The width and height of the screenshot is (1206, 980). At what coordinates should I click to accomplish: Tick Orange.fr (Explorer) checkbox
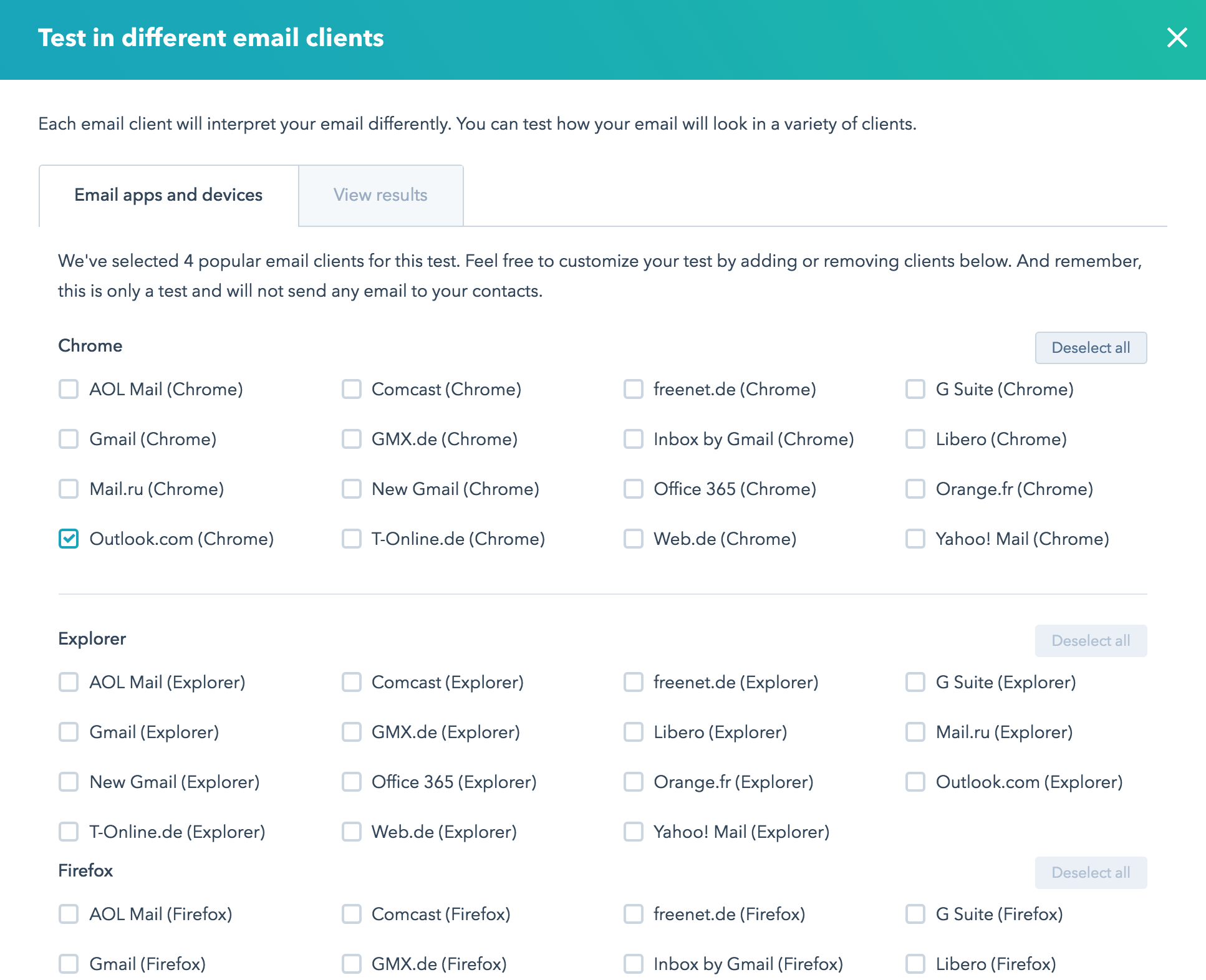click(634, 782)
